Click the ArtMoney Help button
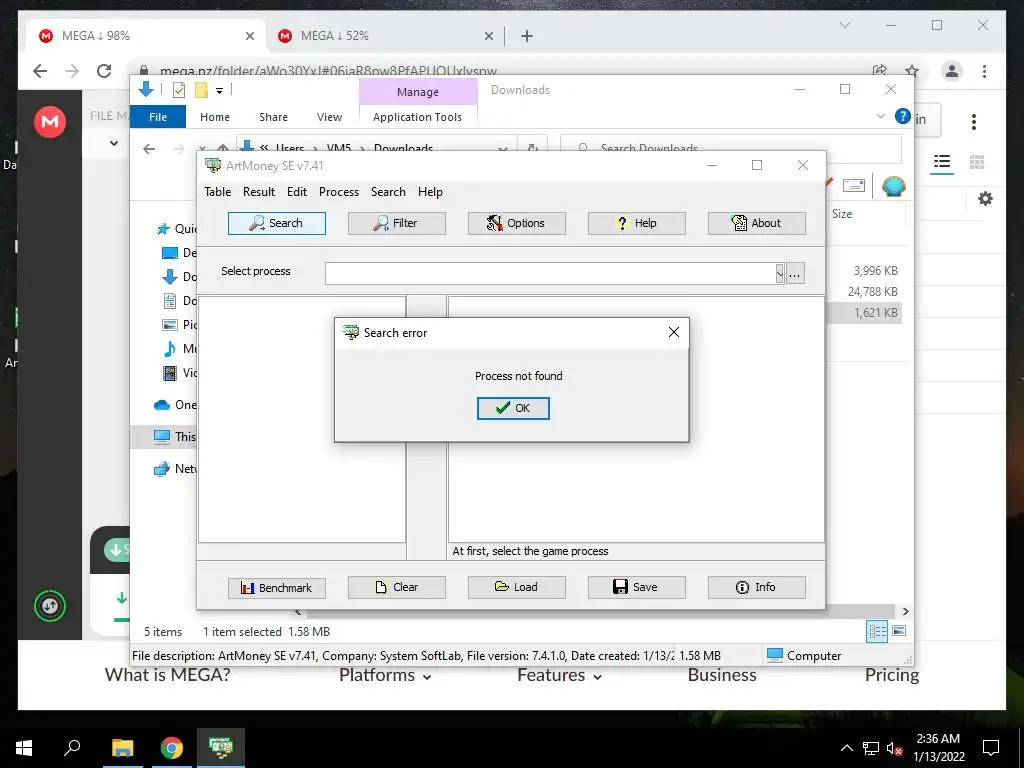 637,223
